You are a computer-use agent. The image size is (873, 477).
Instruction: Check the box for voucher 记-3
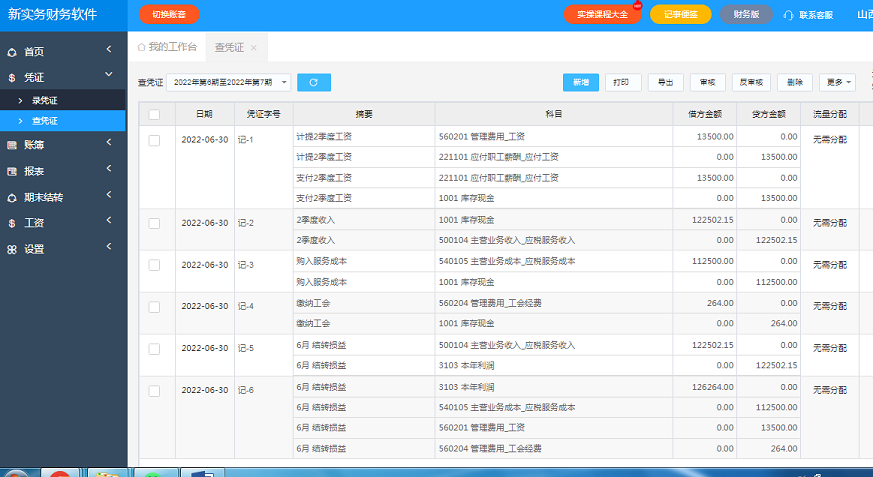pos(154,265)
